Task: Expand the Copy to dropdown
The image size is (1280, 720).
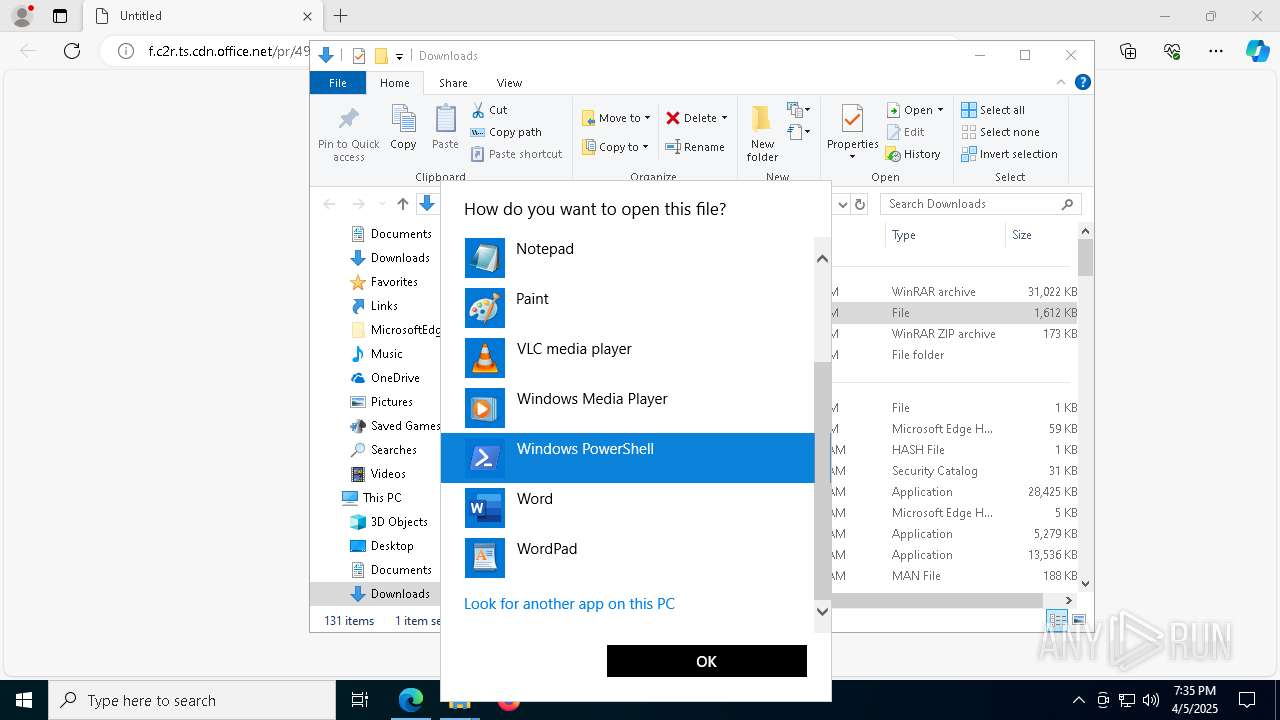Action: click(645, 147)
